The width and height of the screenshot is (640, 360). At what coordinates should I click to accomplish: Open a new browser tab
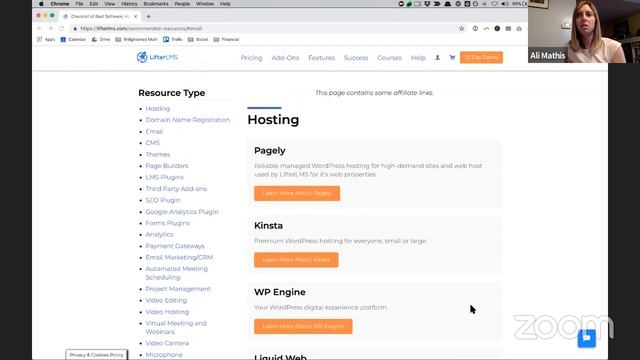[x=148, y=16]
